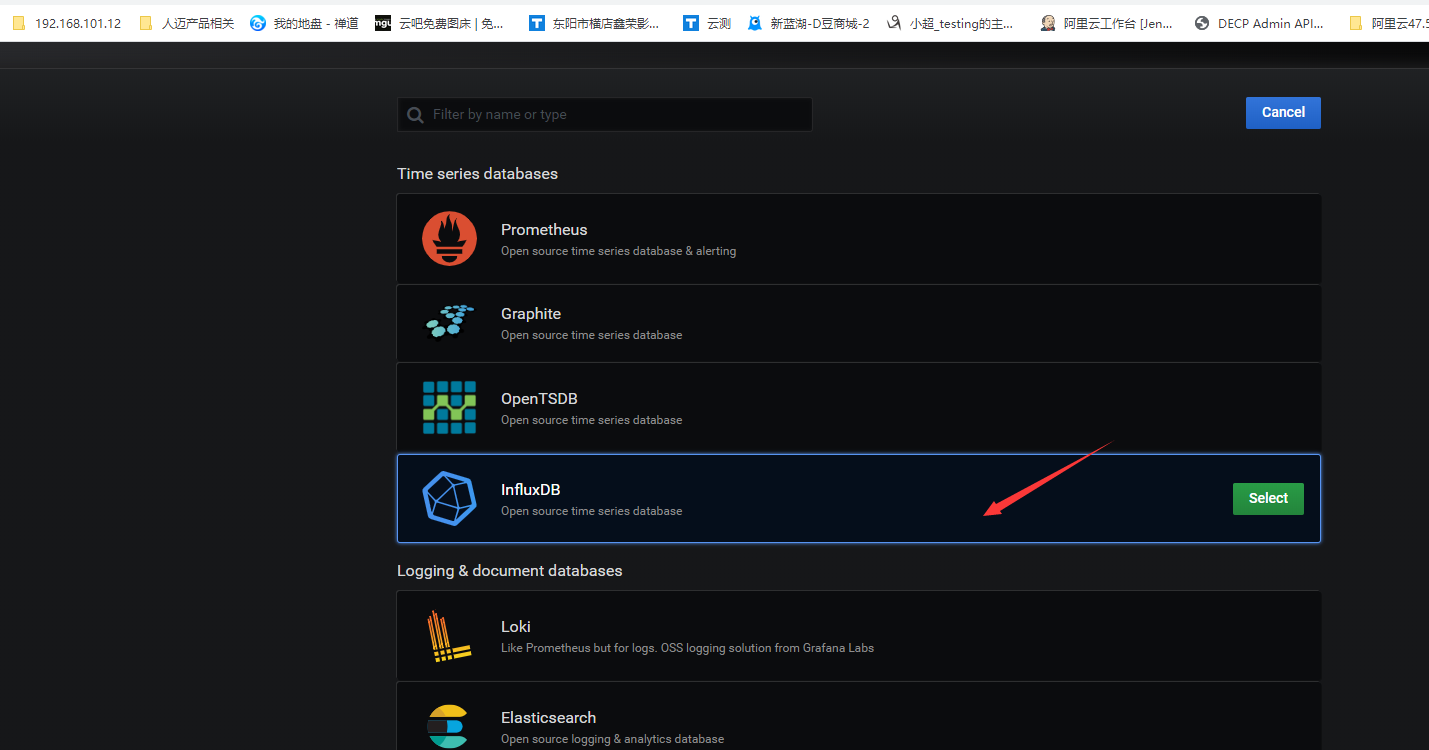Image resolution: width=1429 pixels, height=750 pixels.
Task: Select the 'Graphite' data source name
Action: pyautogui.click(x=531, y=314)
